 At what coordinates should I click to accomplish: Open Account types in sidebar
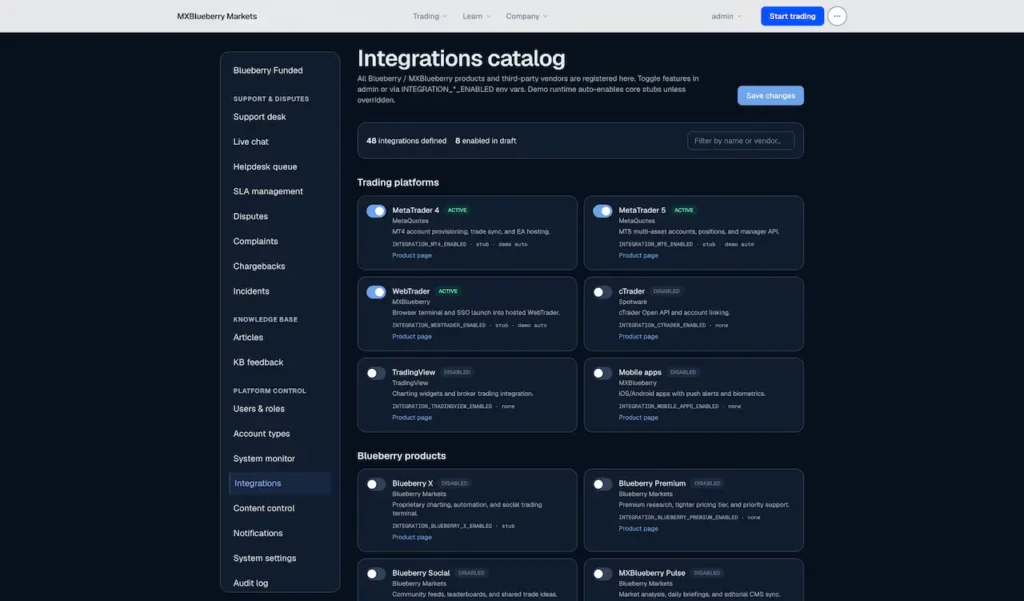[261, 434]
